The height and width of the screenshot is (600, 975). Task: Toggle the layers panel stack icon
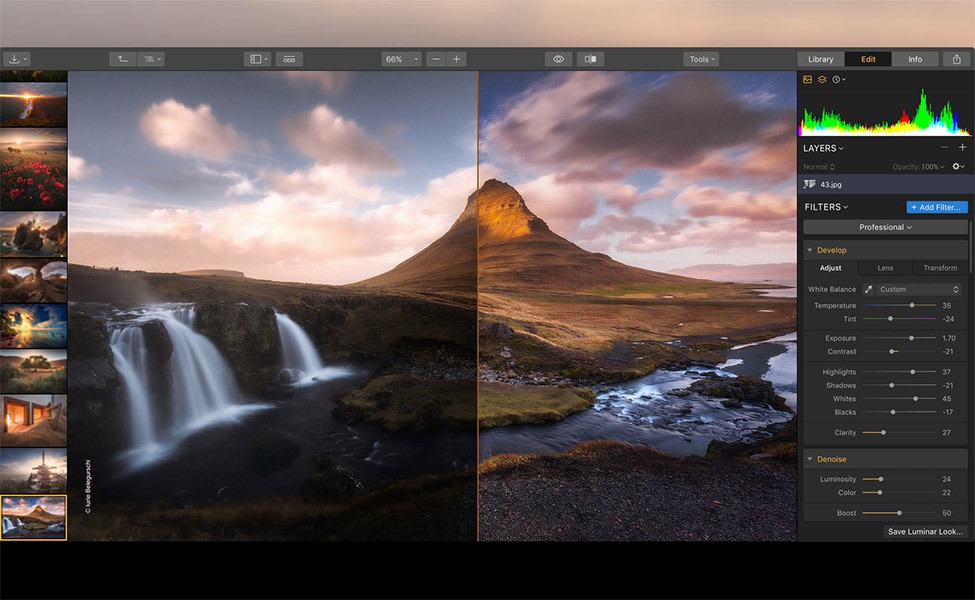822,80
